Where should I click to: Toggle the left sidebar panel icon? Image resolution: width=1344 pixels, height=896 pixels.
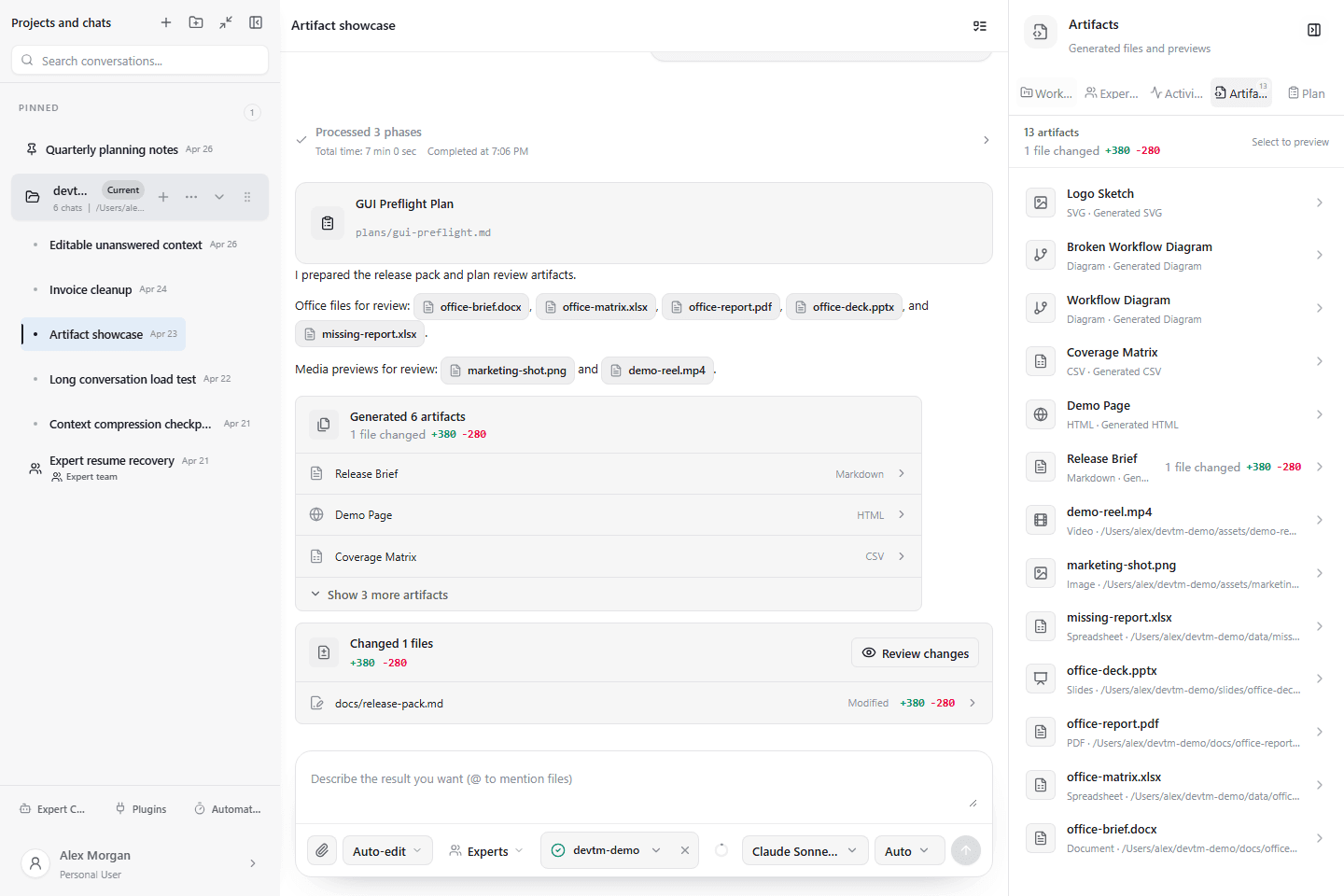(x=256, y=22)
